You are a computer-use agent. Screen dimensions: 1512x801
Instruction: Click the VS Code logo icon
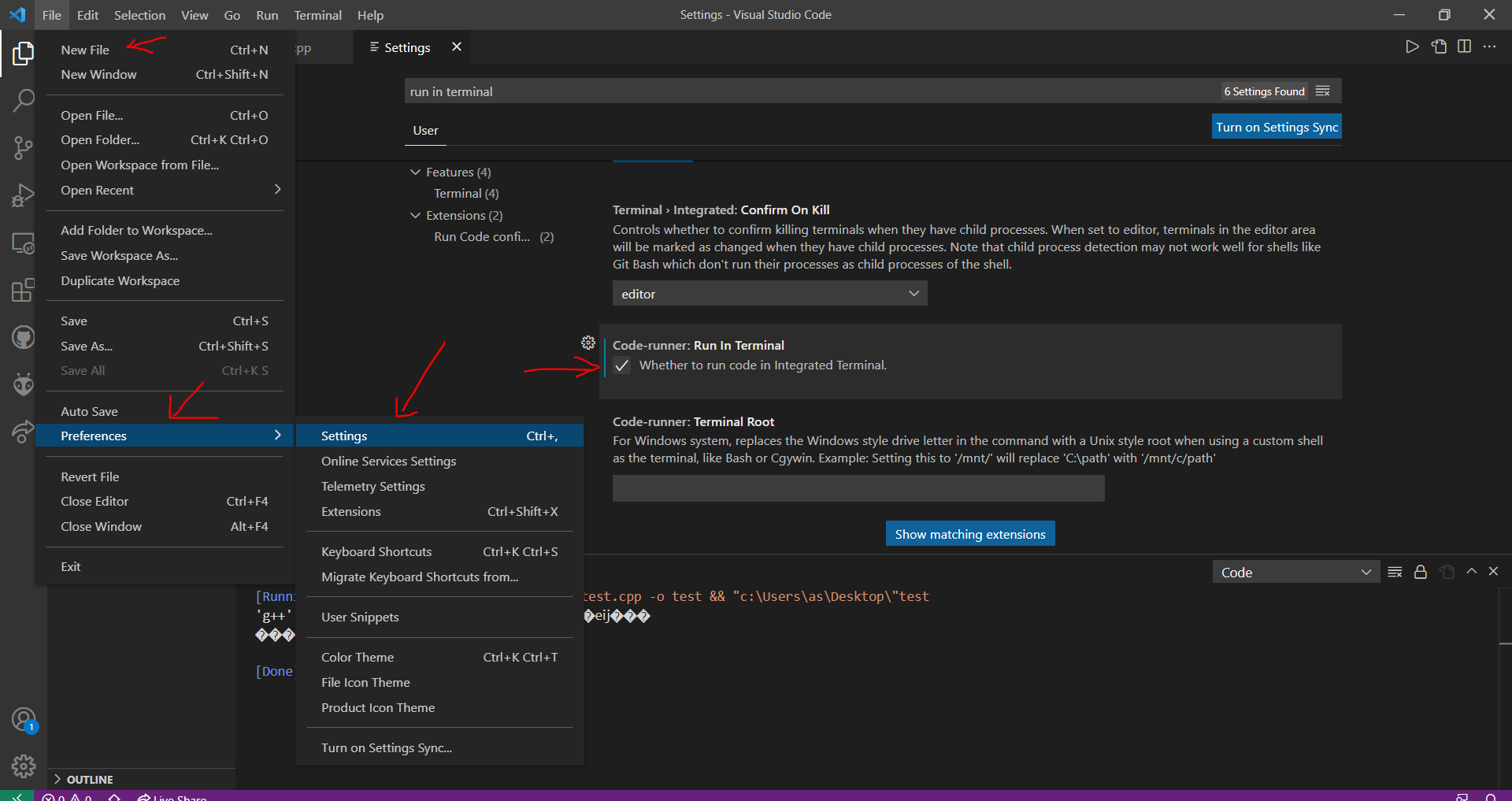[17, 15]
